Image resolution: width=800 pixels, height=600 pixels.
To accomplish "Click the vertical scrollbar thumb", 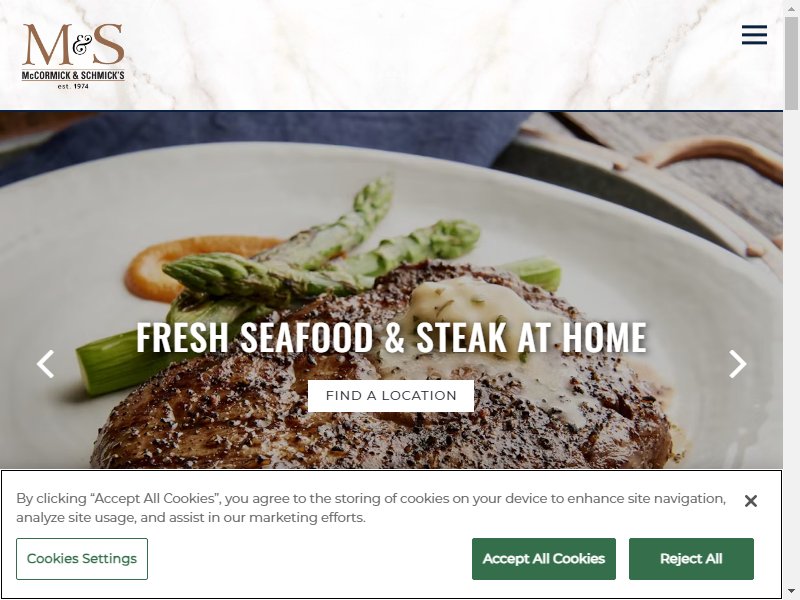I will [x=791, y=62].
